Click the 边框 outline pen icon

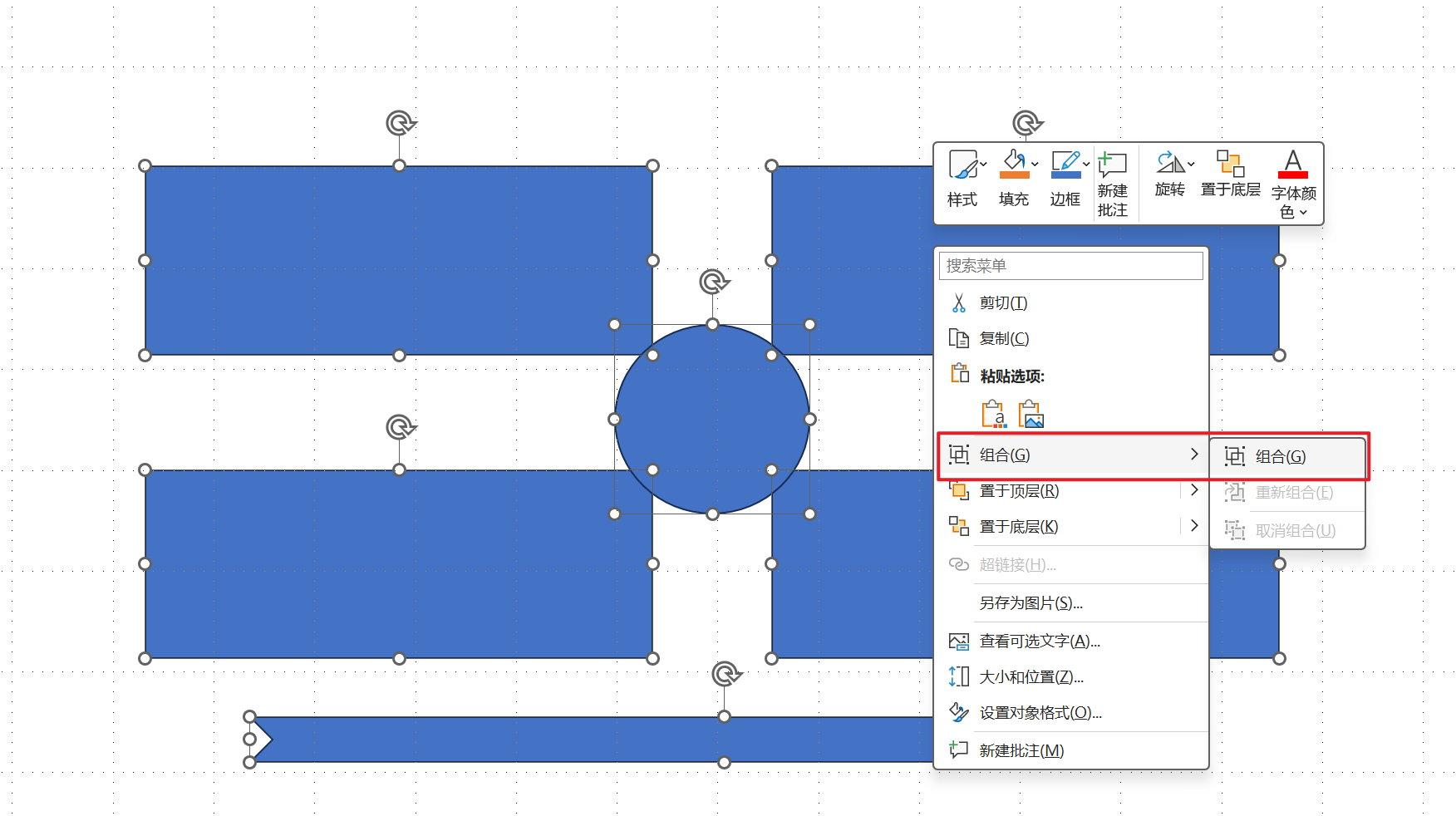(x=1065, y=164)
